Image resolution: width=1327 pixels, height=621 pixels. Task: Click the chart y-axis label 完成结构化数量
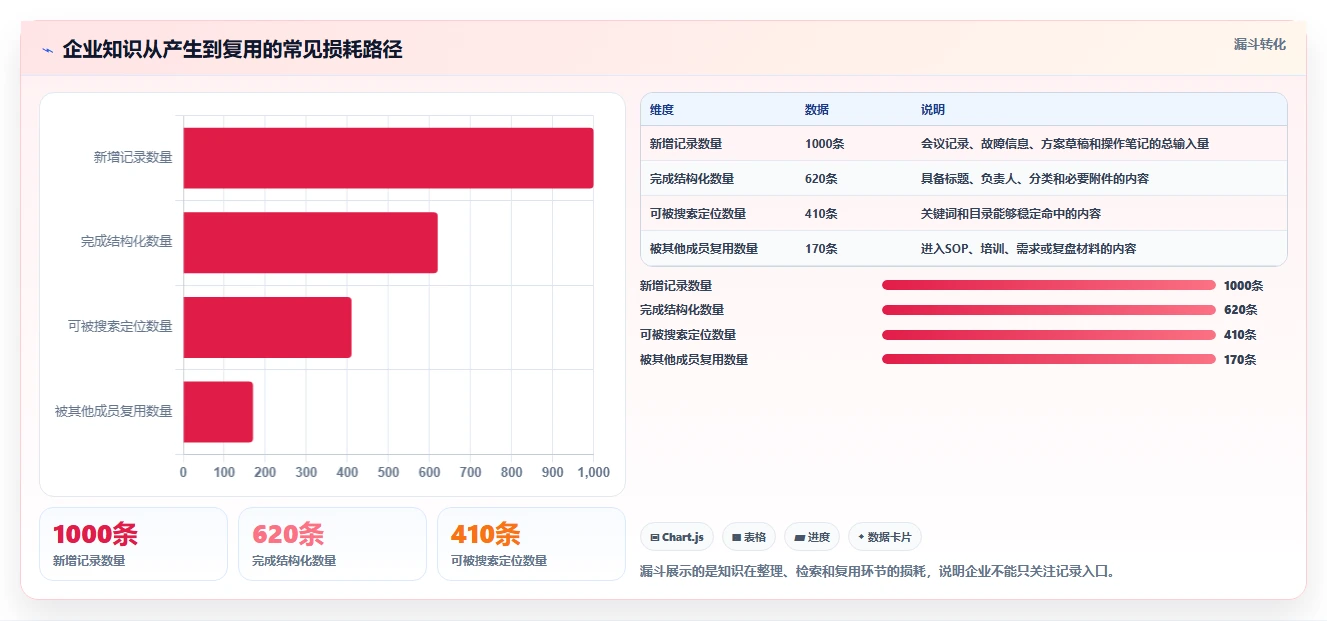[127, 242]
